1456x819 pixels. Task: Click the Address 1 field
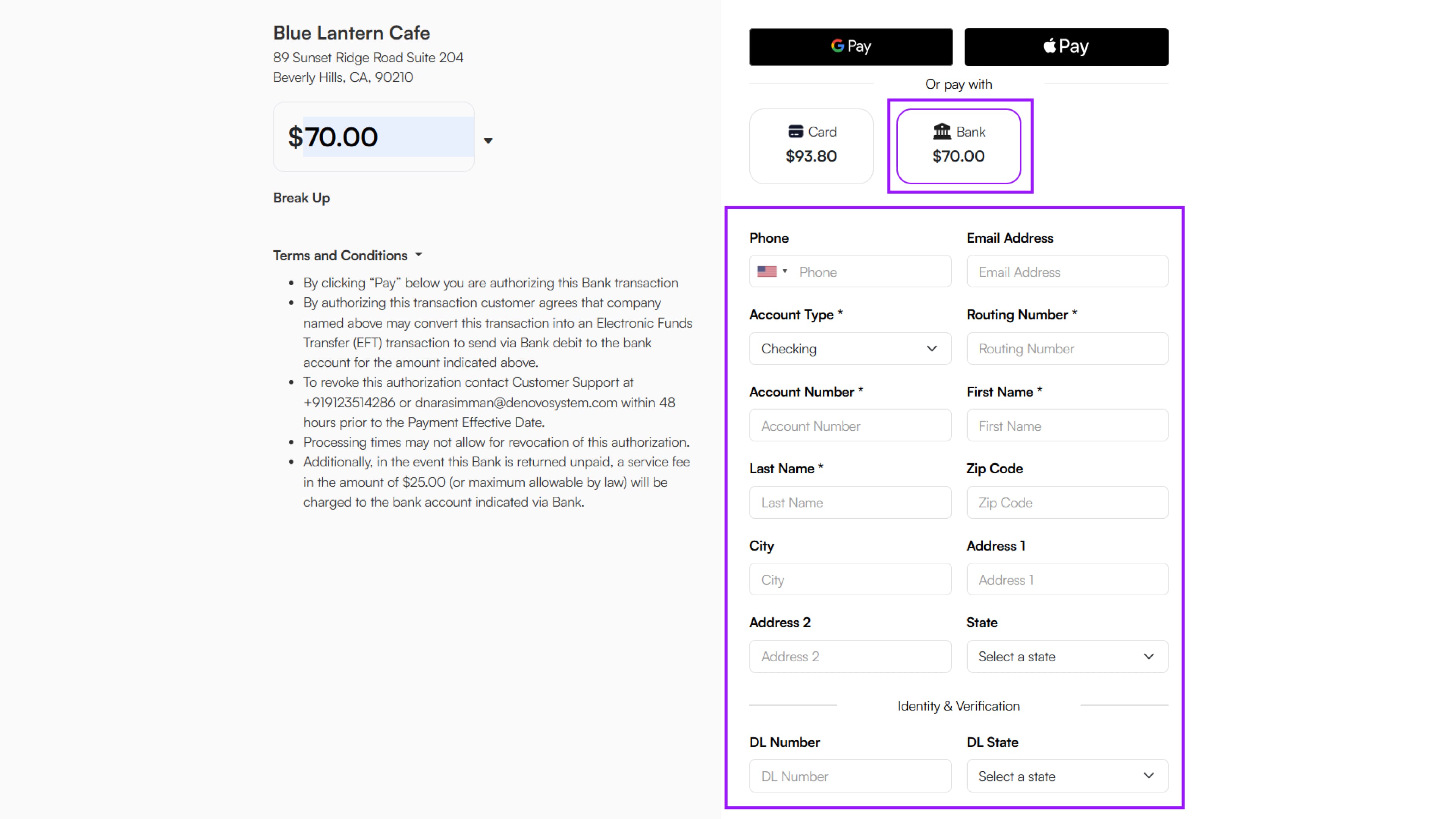[x=1067, y=579]
